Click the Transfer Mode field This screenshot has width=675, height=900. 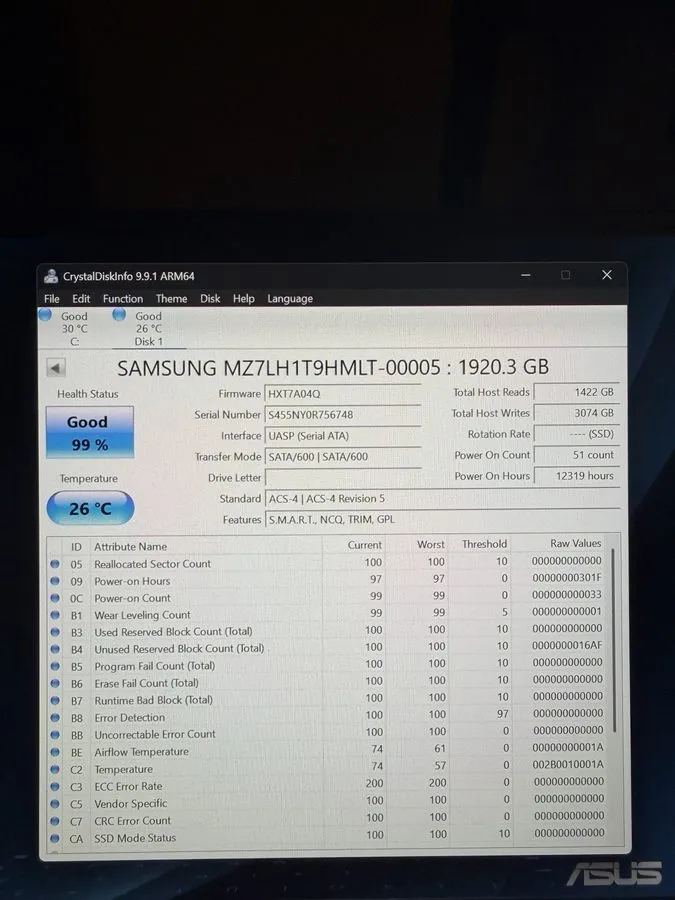[x=343, y=457]
